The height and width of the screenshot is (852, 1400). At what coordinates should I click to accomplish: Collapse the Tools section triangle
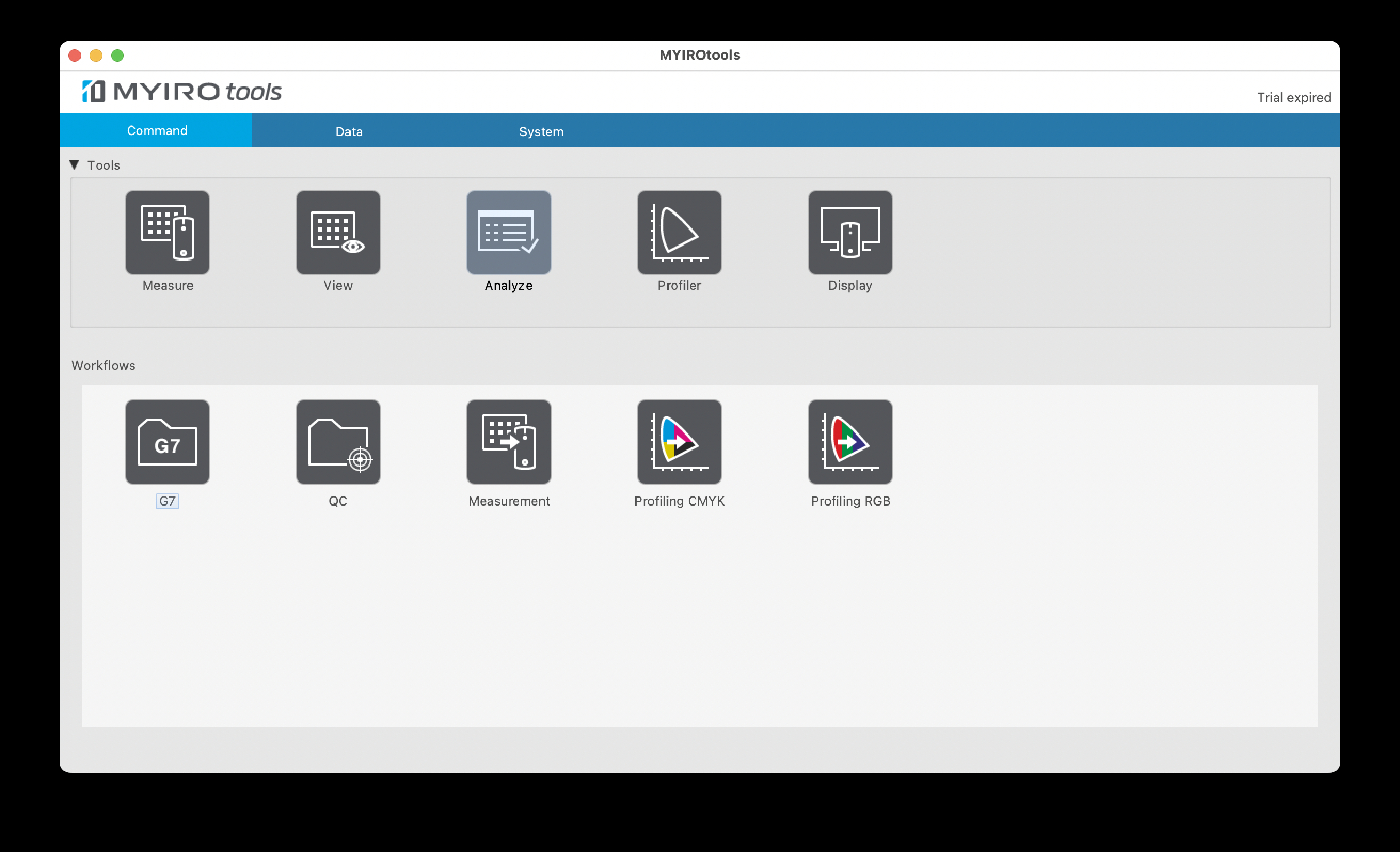75,165
